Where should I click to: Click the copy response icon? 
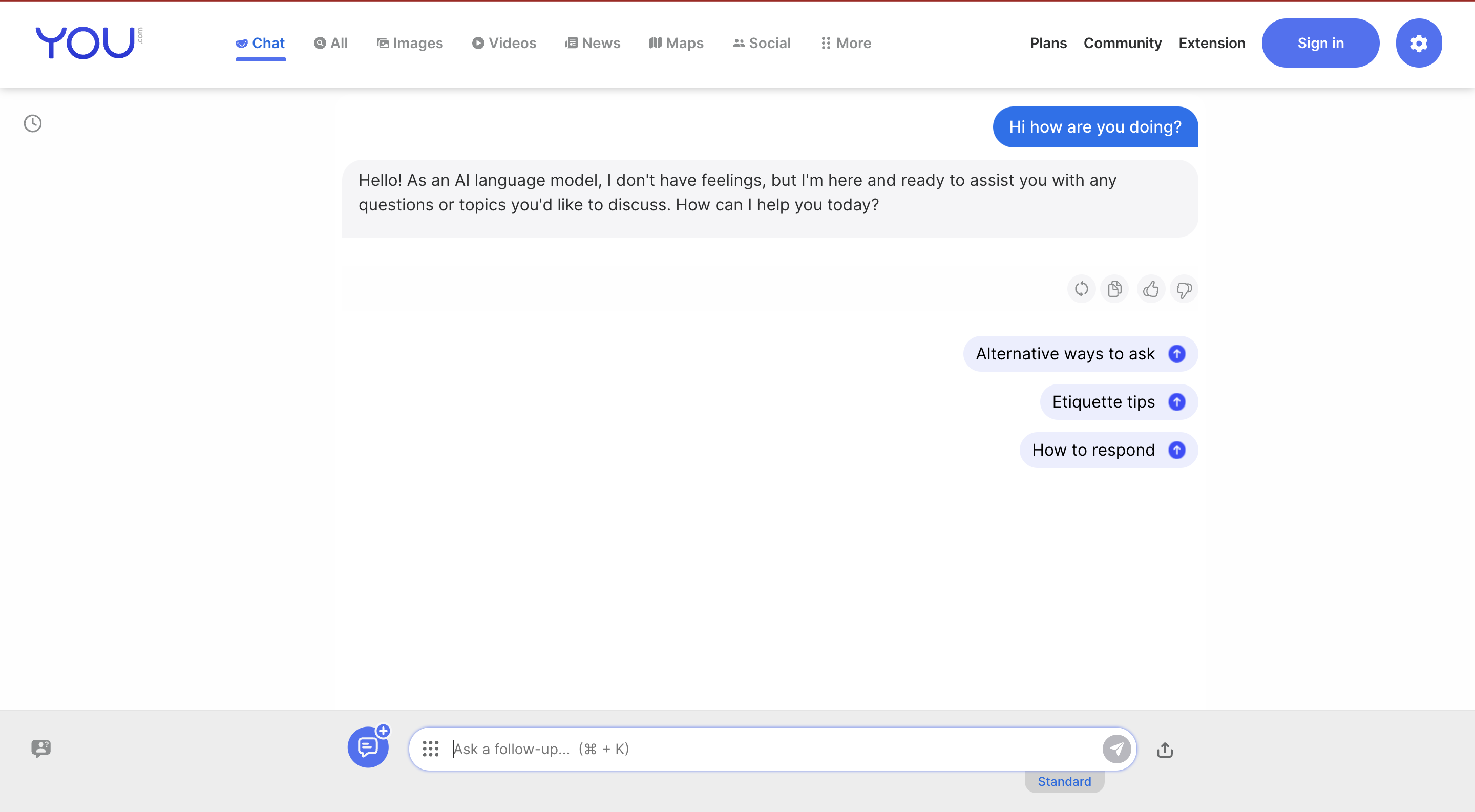coord(1114,289)
